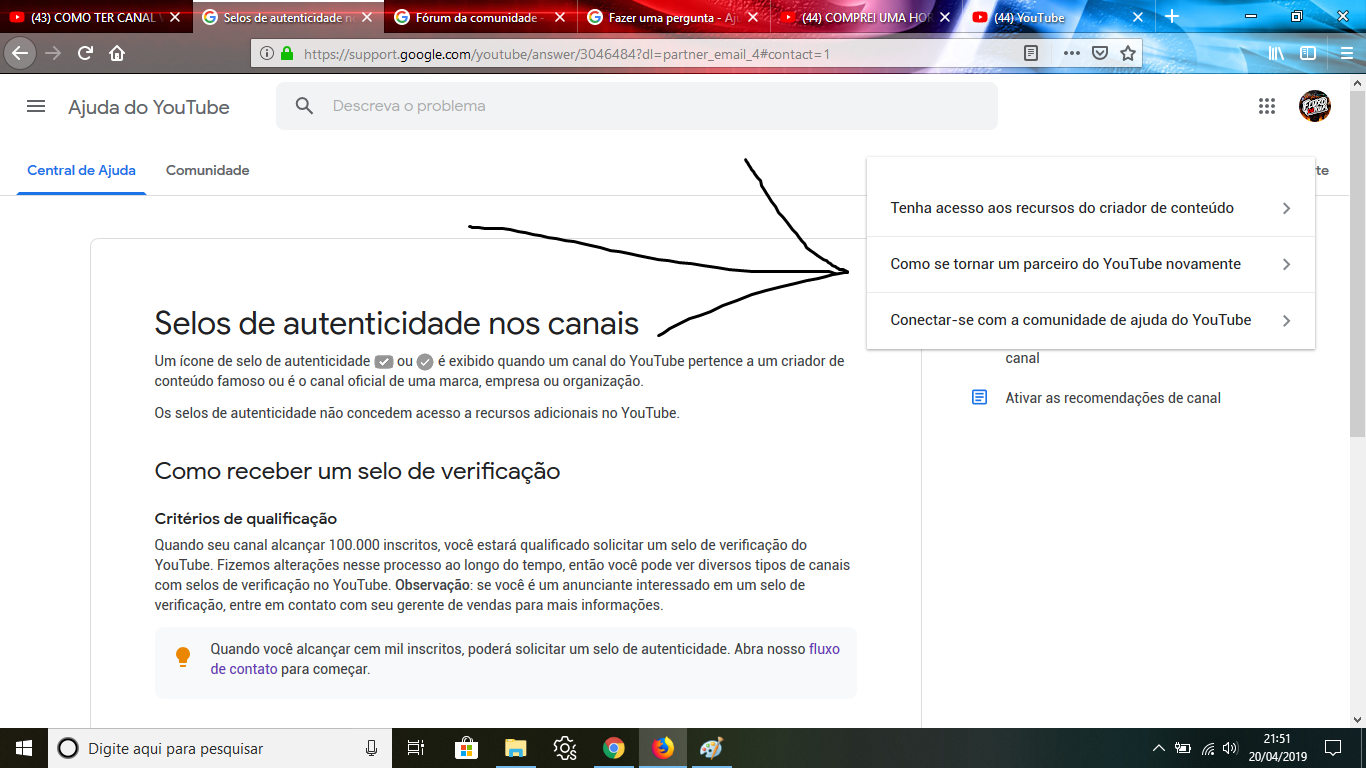The width and height of the screenshot is (1366, 768).
Task: Click Digite aqui para pesquisar box
Action: 220,748
